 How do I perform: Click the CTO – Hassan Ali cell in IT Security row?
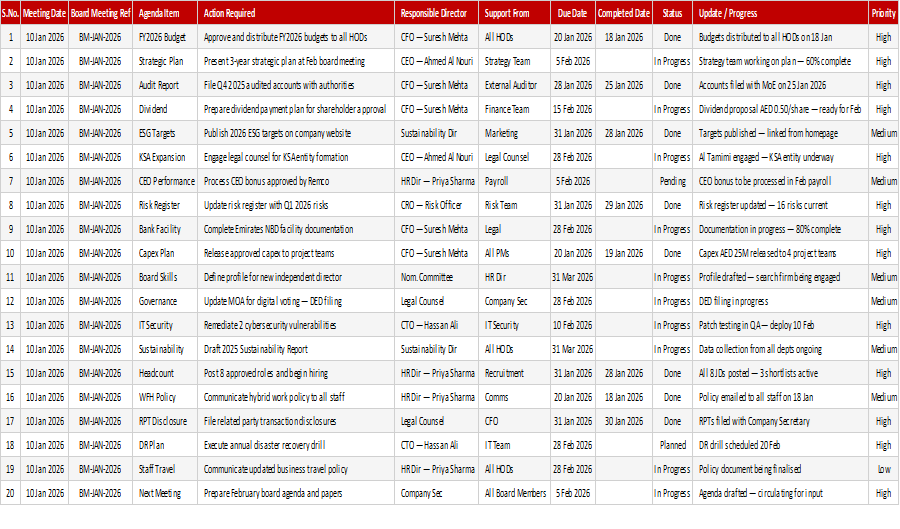(436, 325)
